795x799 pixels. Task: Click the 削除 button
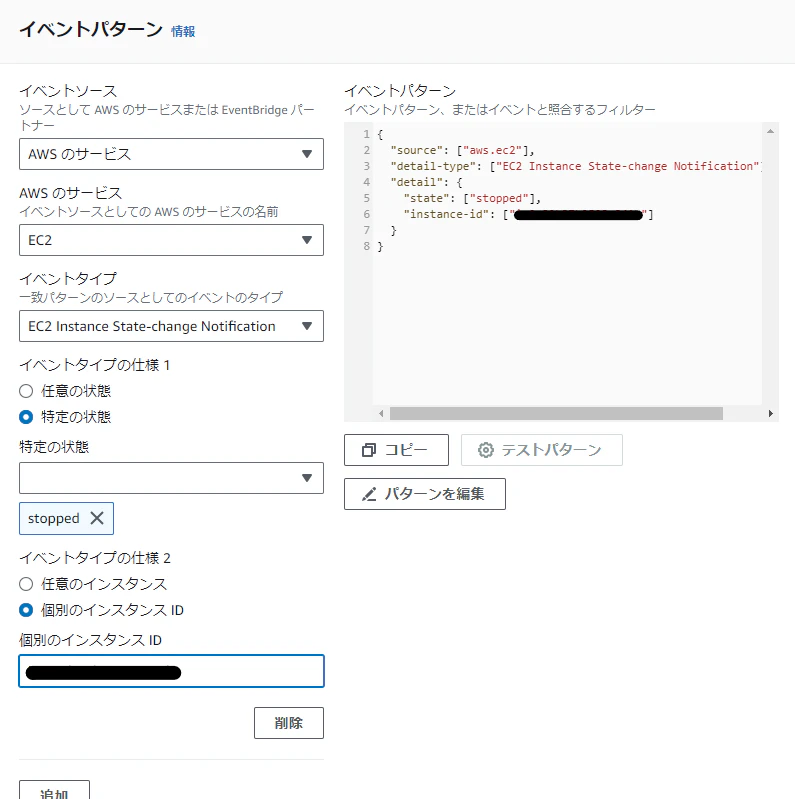[x=289, y=723]
